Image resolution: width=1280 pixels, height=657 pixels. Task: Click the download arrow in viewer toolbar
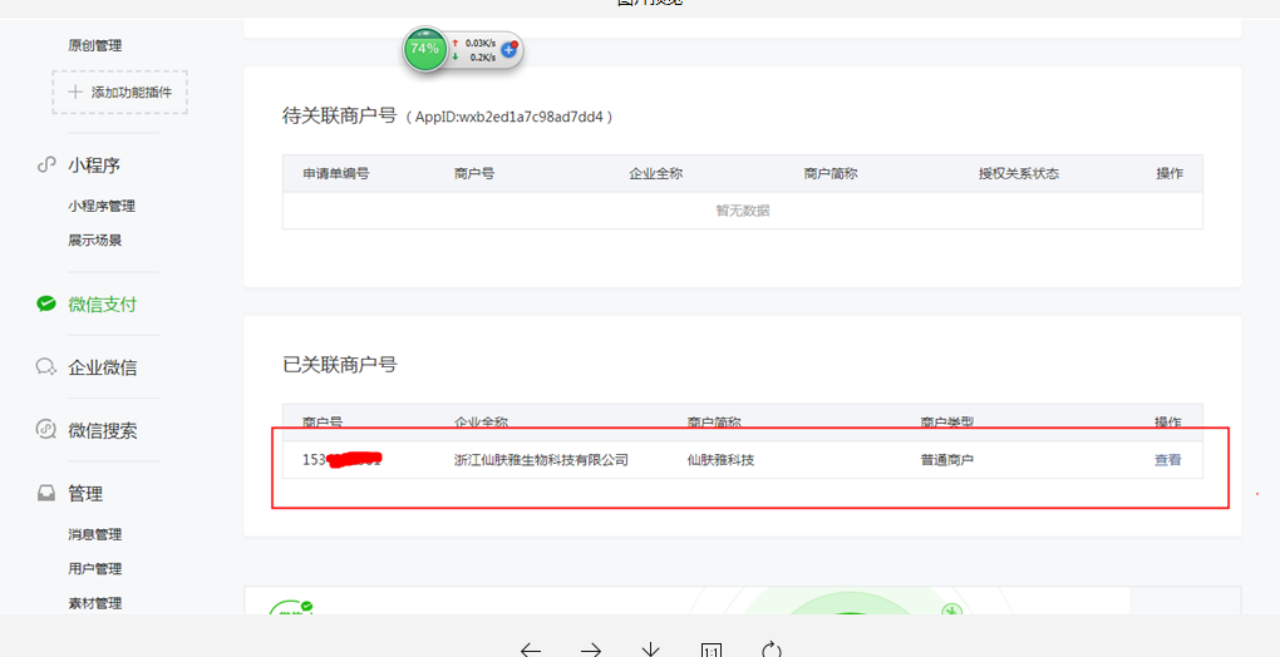pyautogui.click(x=651, y=650)
